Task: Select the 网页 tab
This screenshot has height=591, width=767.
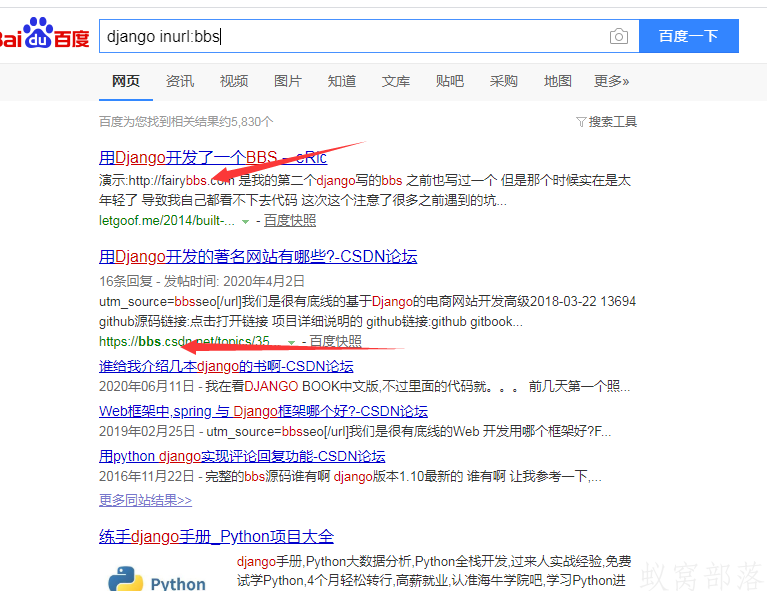Action: coord(126,81)
